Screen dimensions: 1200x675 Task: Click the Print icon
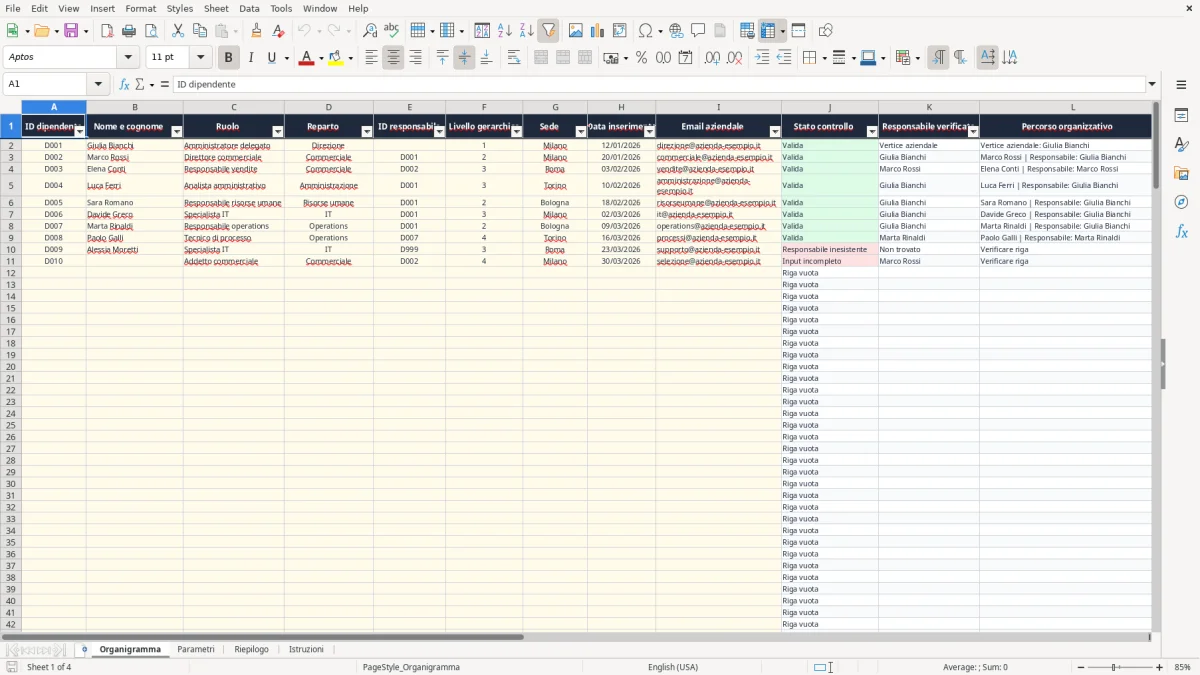(x=129, y=31)
